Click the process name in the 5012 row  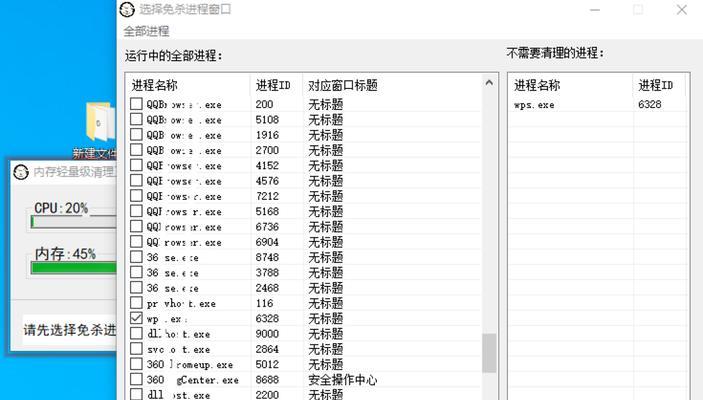190,365
